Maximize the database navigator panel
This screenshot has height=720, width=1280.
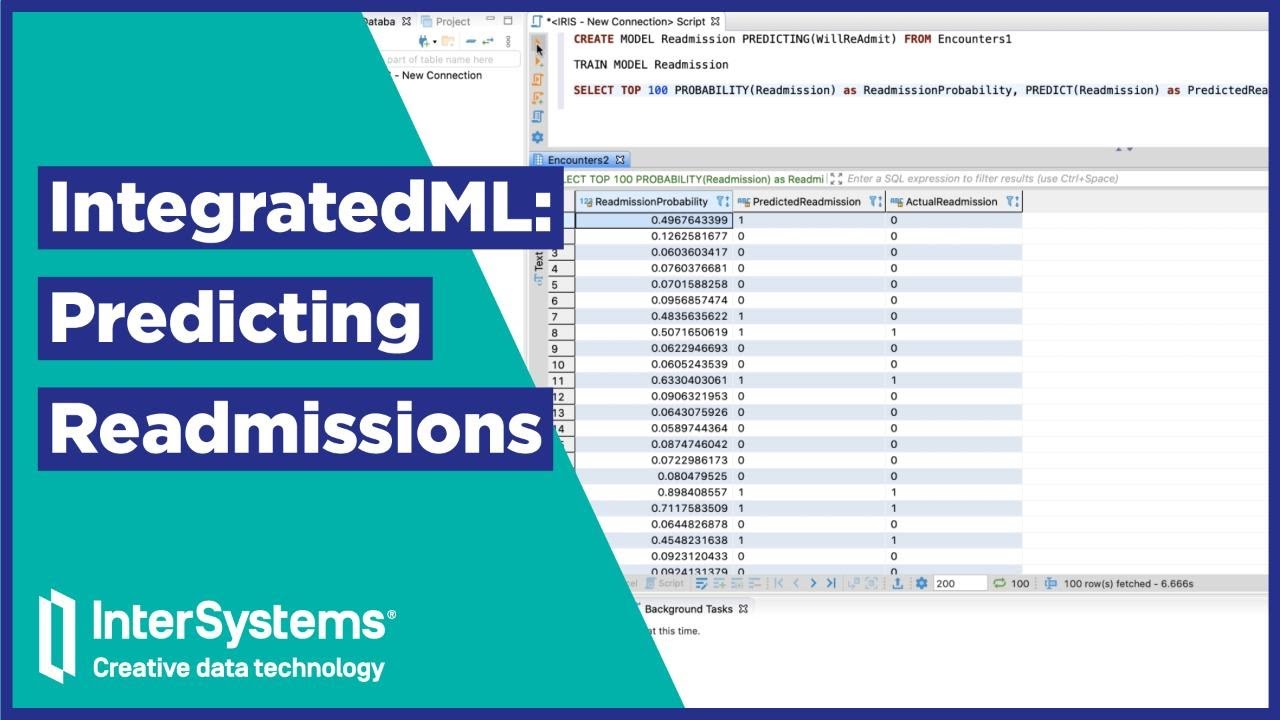pos(508,20)
